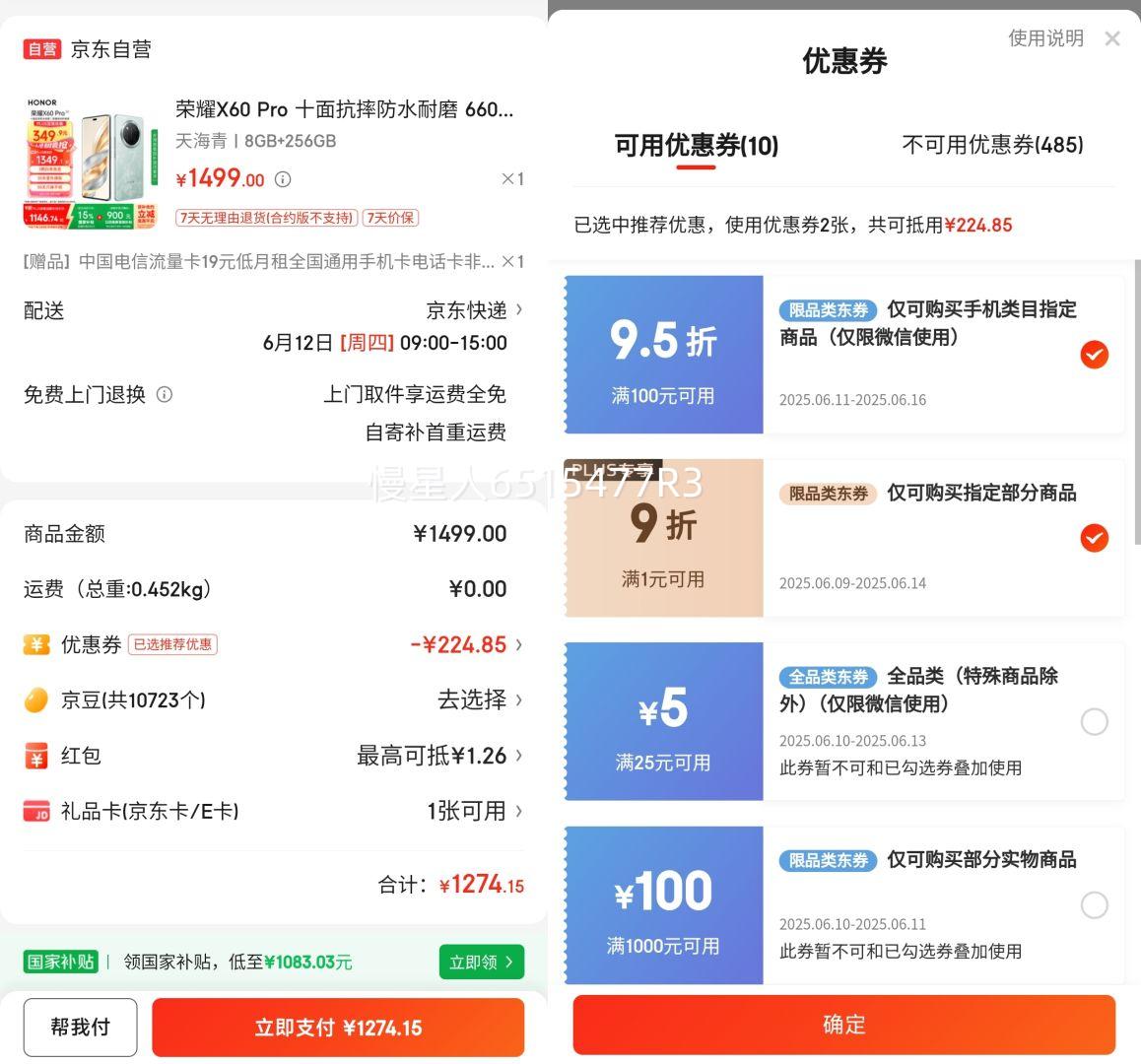This screenshot has width=1141, height=1064.
Task: Tap the 确定 confirm button
Action: [x=844, y=1025]
